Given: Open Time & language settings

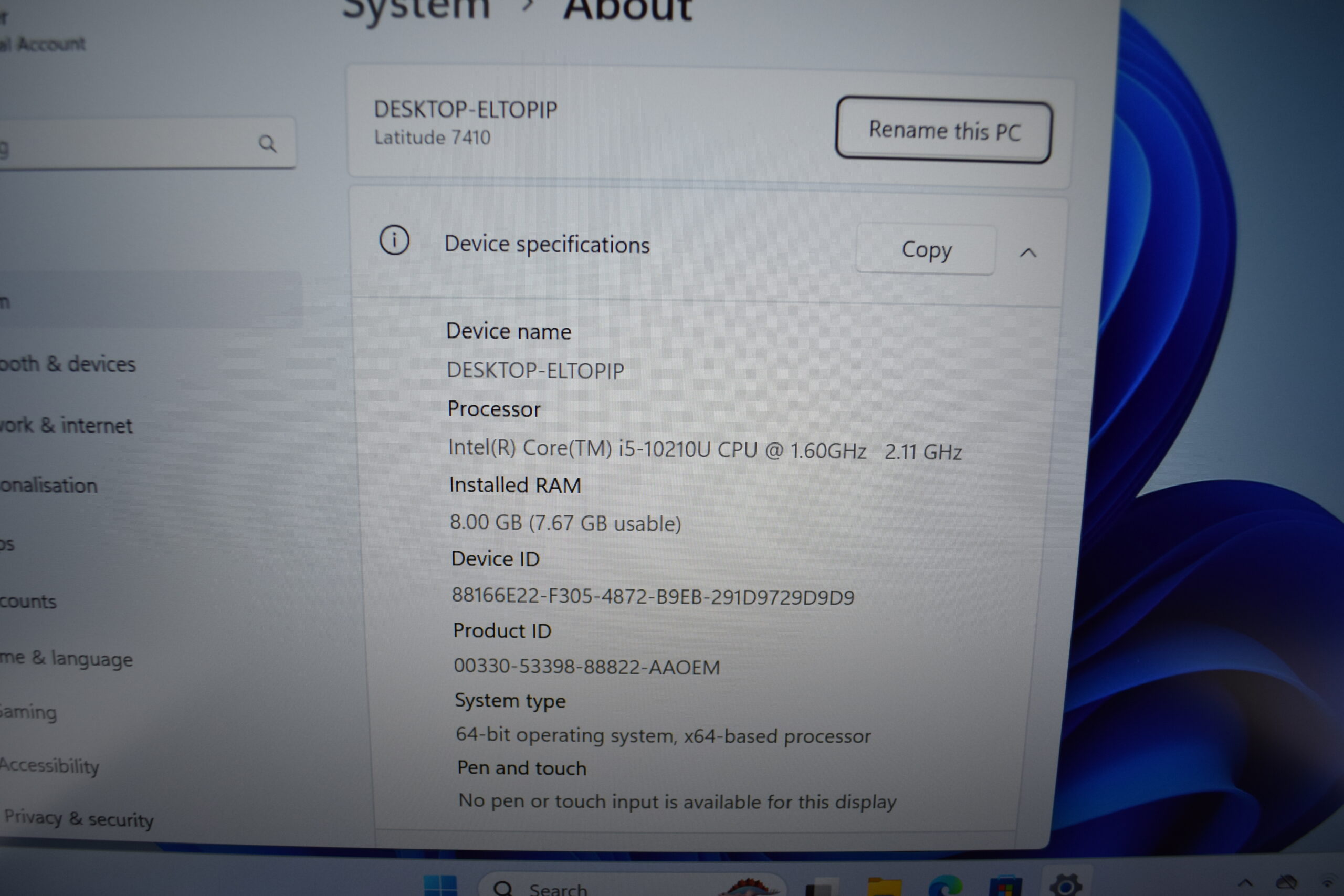Looking at the screenshot, I should 66,658.
